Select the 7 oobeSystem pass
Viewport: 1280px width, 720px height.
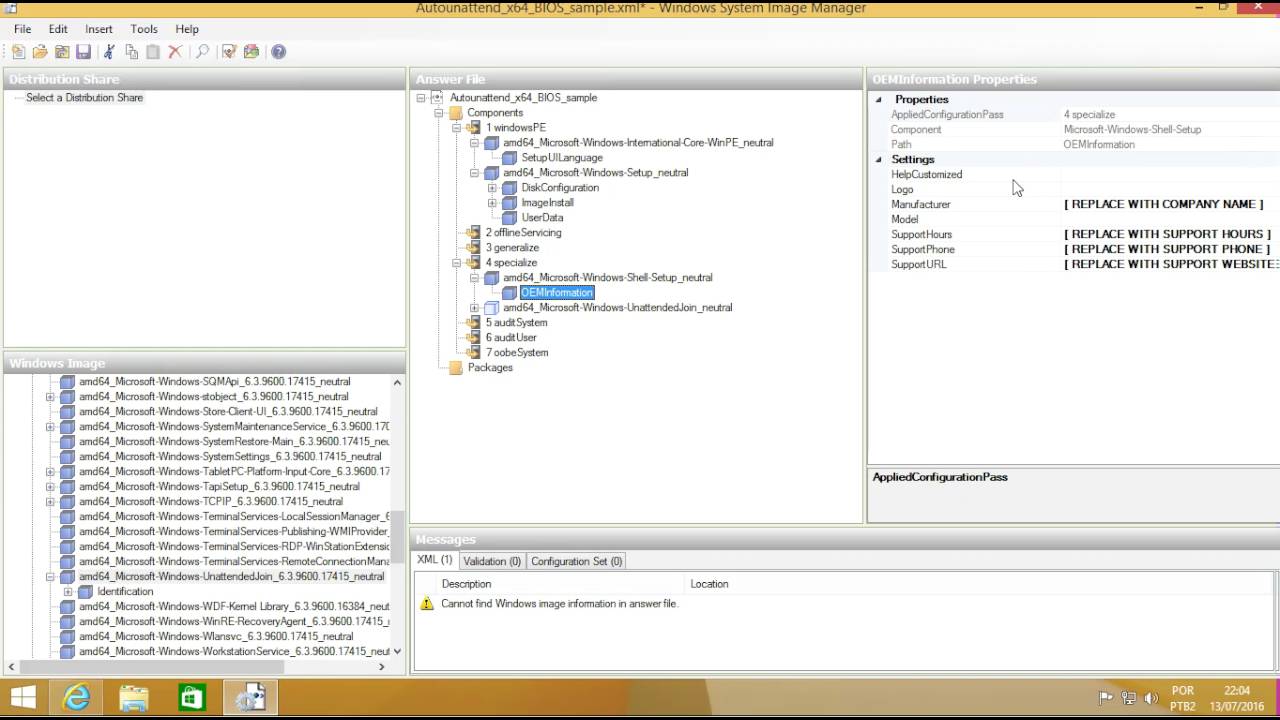pyautogui.click(x=517, y=353)
